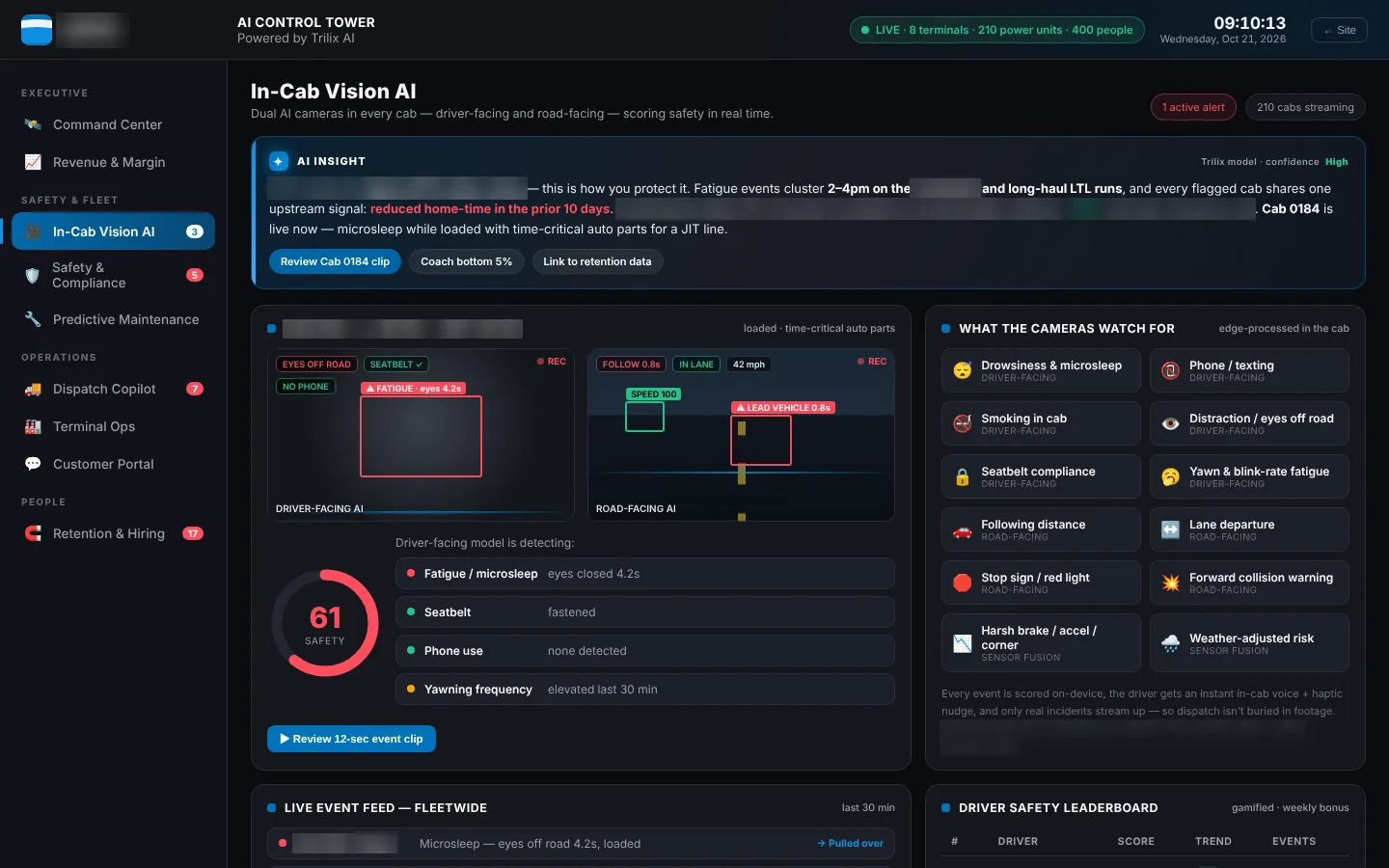Click the Fatigue / microsleep detection row

point(645,574)
